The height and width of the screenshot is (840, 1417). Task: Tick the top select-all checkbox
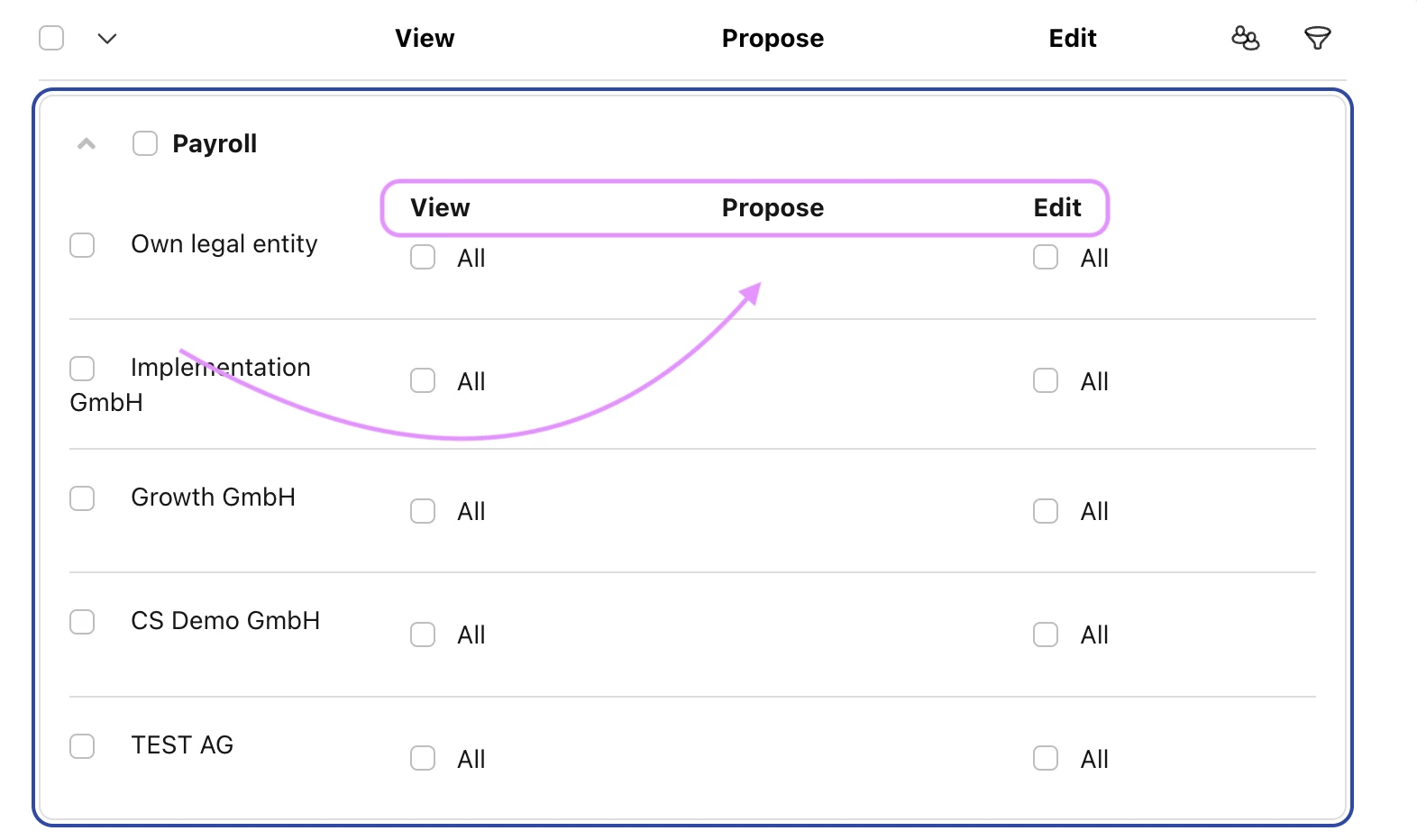click(x=51, y=38)
